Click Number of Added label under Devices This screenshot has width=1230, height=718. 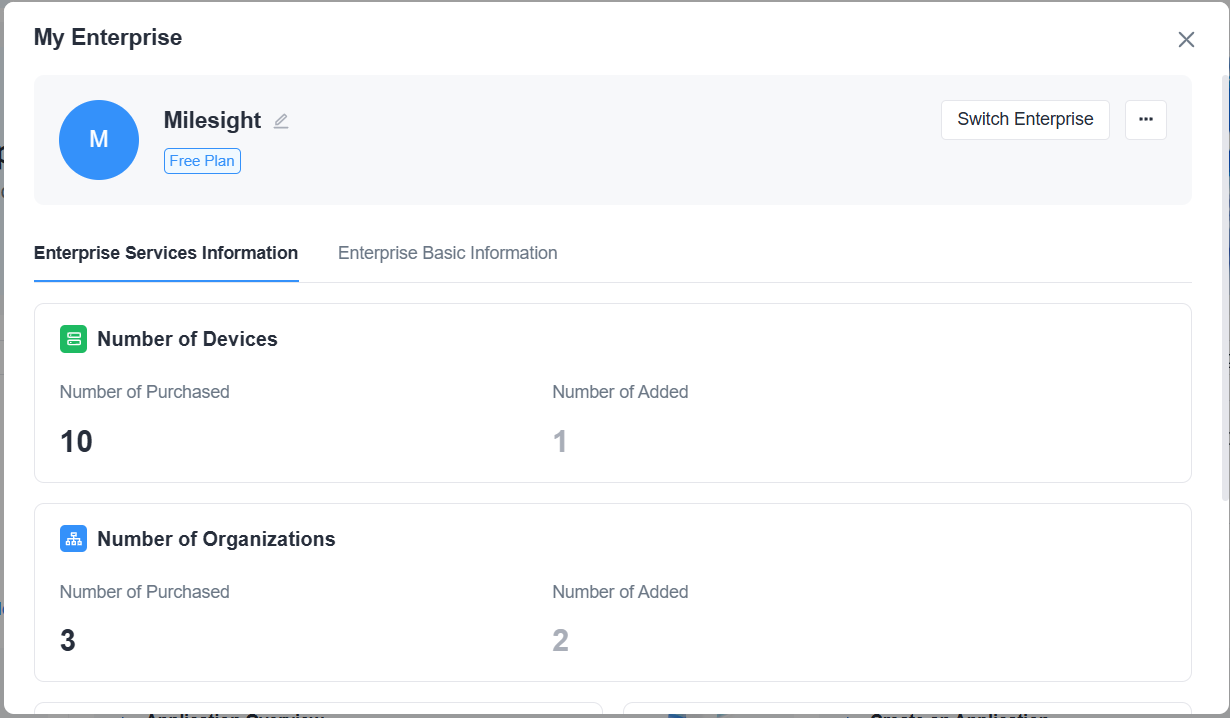620,392
